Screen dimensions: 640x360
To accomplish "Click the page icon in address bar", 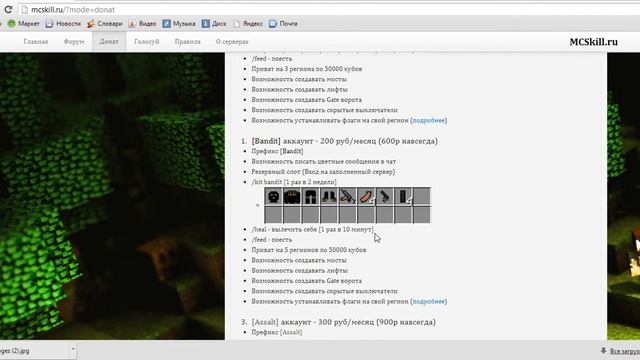I will [x=24, y=9].
